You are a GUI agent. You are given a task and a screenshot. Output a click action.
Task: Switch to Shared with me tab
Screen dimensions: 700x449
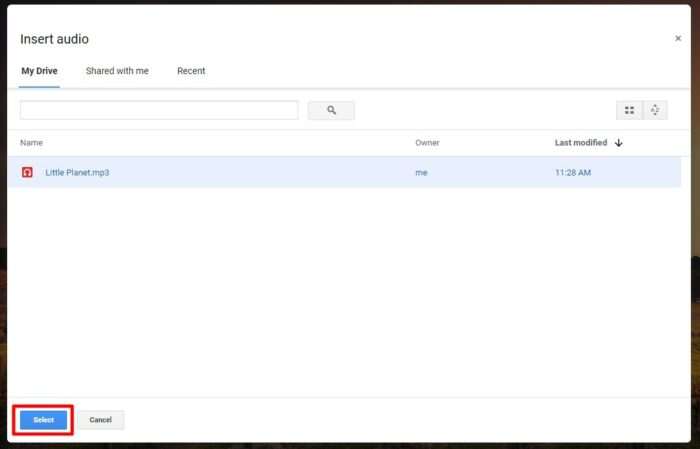click(x=117, y=71)
